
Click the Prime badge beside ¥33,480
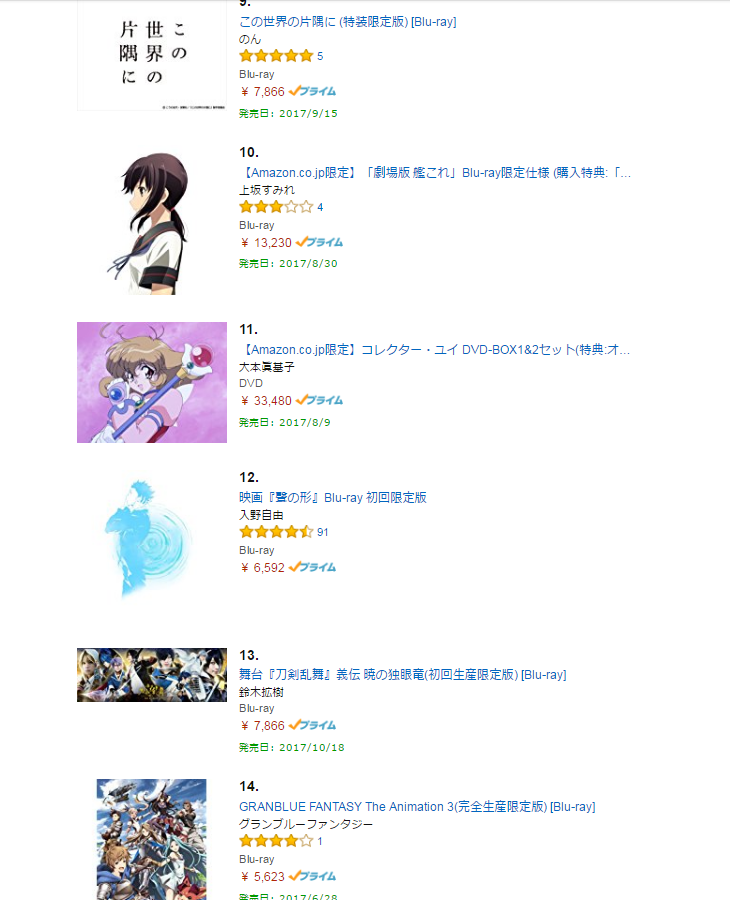pyautogui.click(x=320, y=400)
